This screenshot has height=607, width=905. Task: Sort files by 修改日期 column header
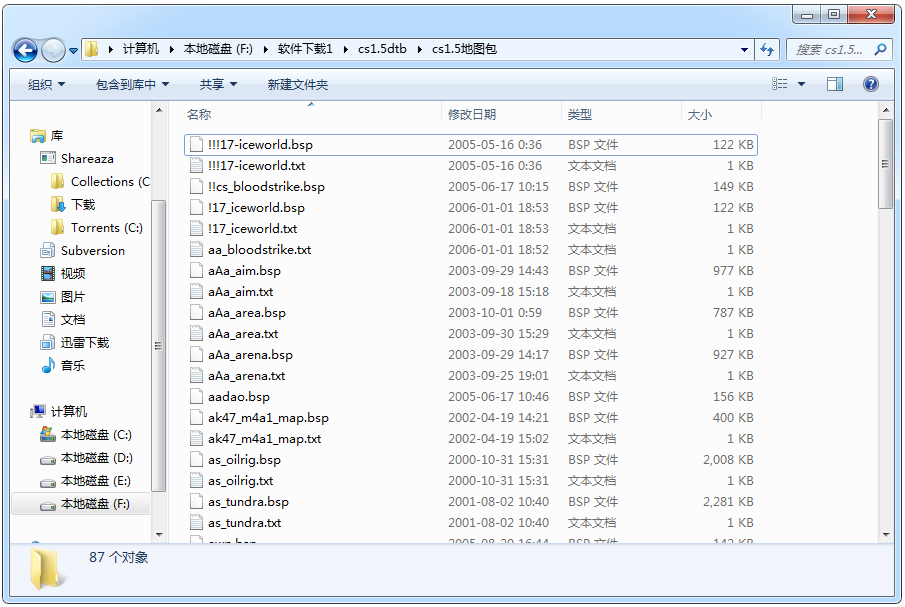point(472,115)
